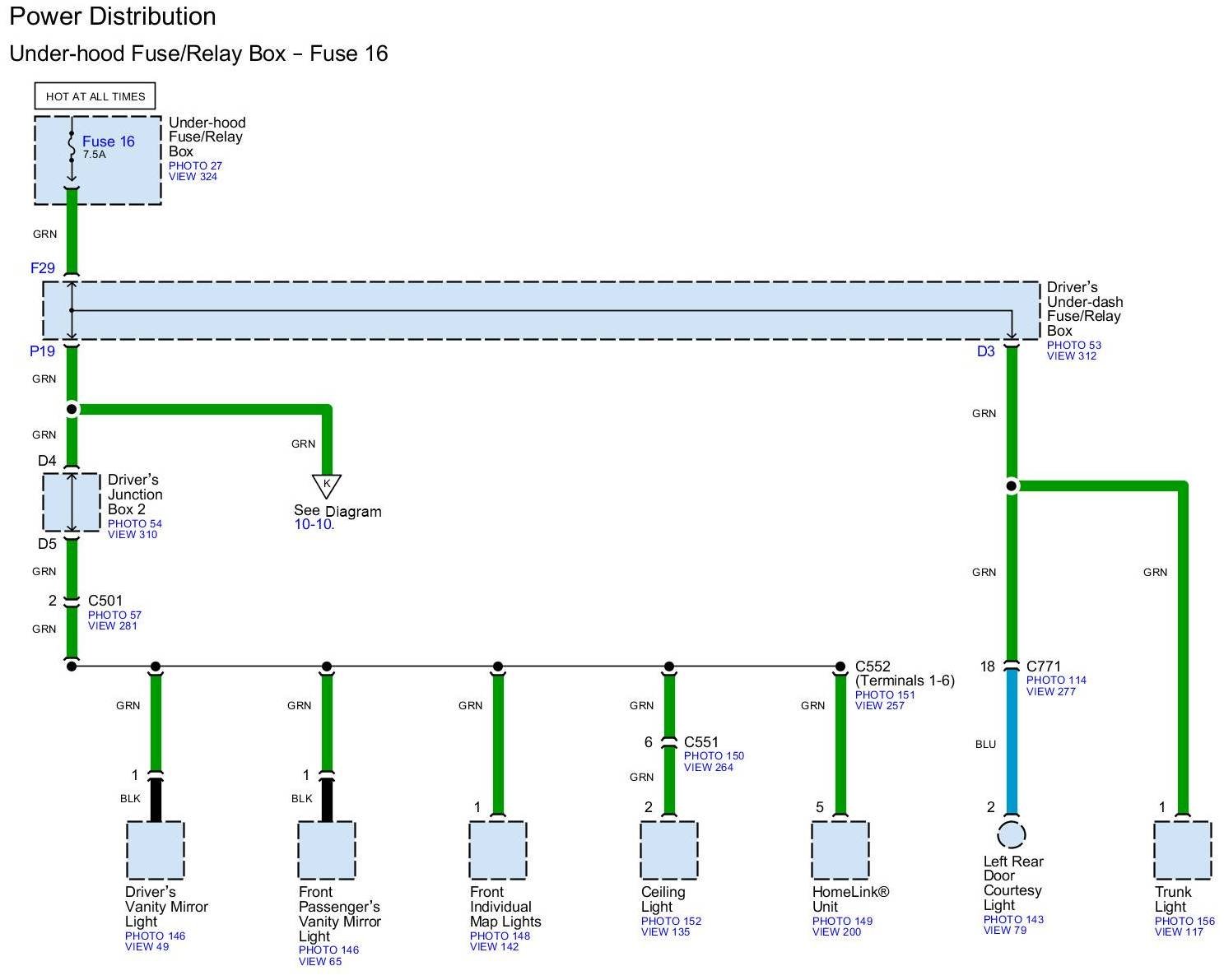
Task: Open PHOTO 156 for Trunk Light
Action: 1184,921
